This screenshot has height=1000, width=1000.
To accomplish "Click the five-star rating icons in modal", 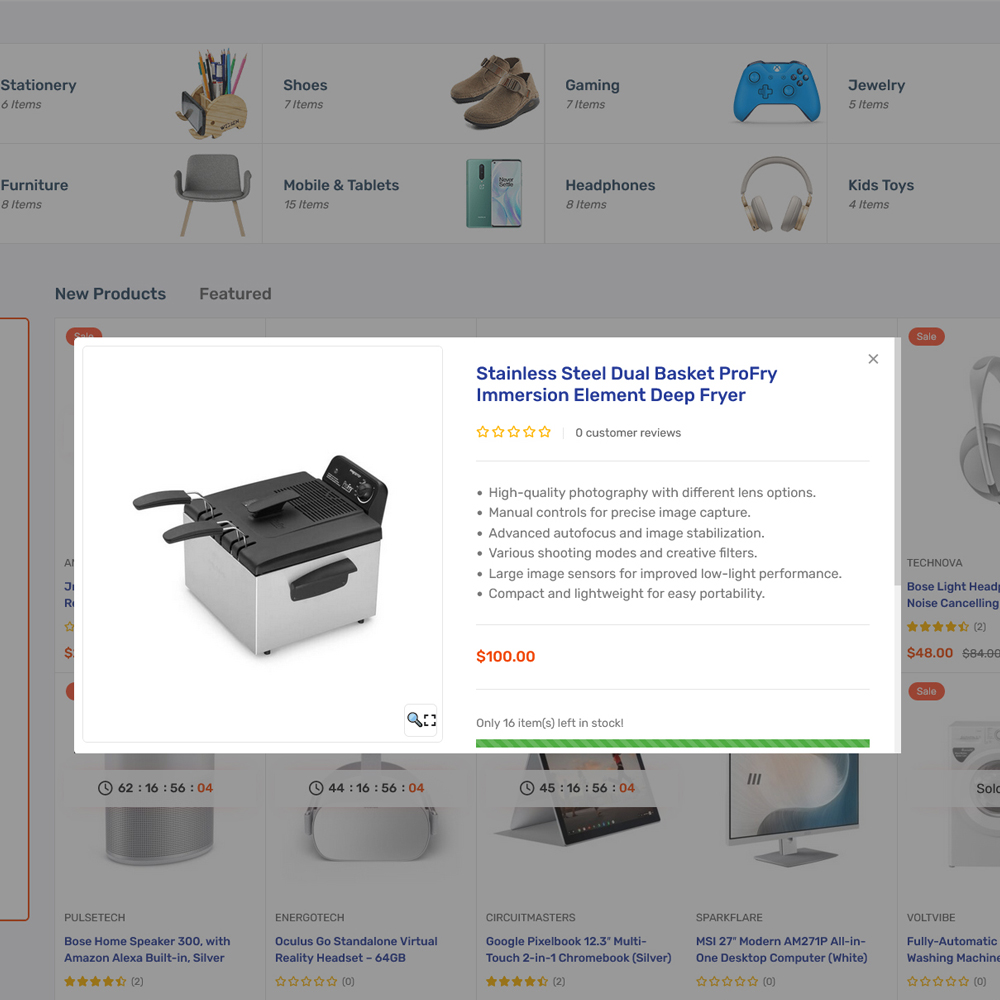I will click(513, 432).
